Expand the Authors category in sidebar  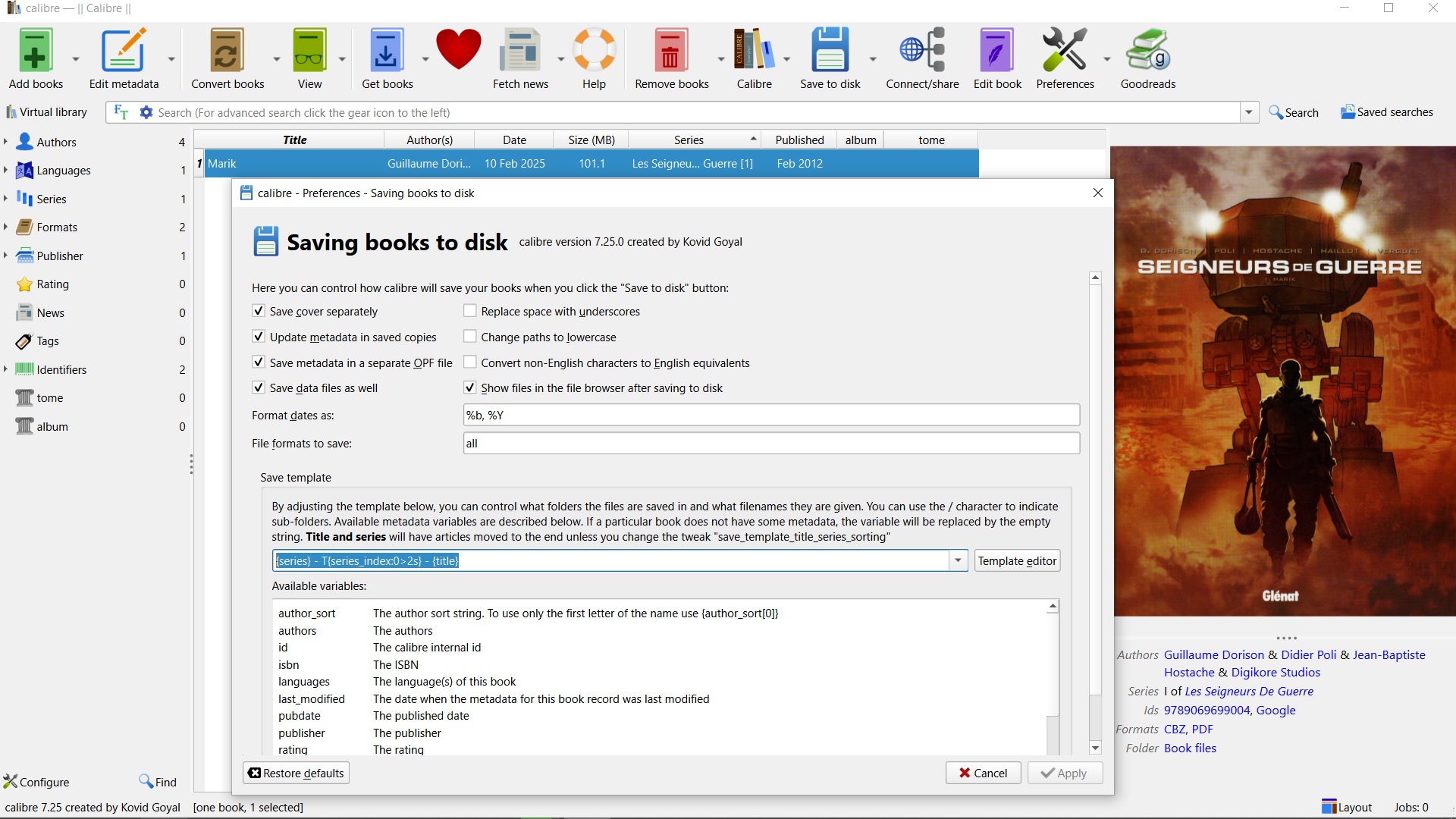6,142
